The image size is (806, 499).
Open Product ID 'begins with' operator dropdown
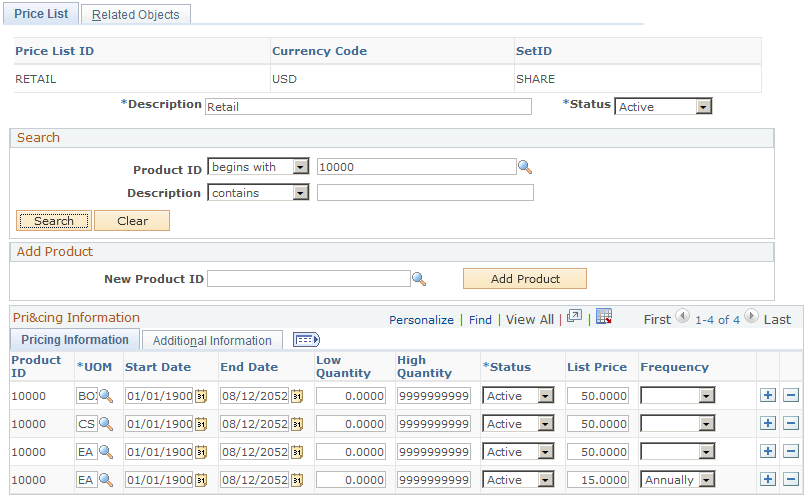click(x=301, y=167)
